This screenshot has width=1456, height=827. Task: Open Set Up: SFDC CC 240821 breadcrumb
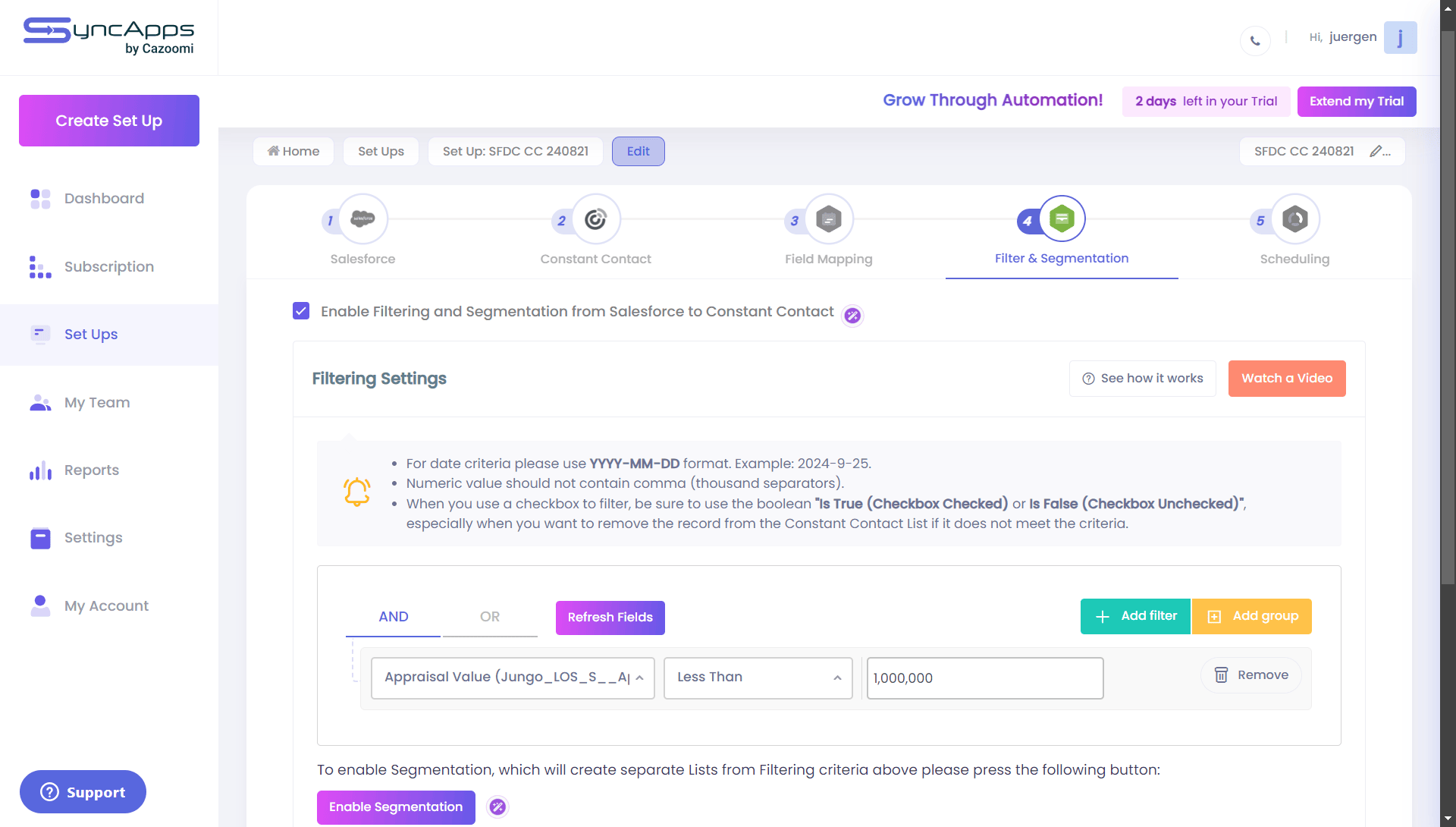point(516,151)
